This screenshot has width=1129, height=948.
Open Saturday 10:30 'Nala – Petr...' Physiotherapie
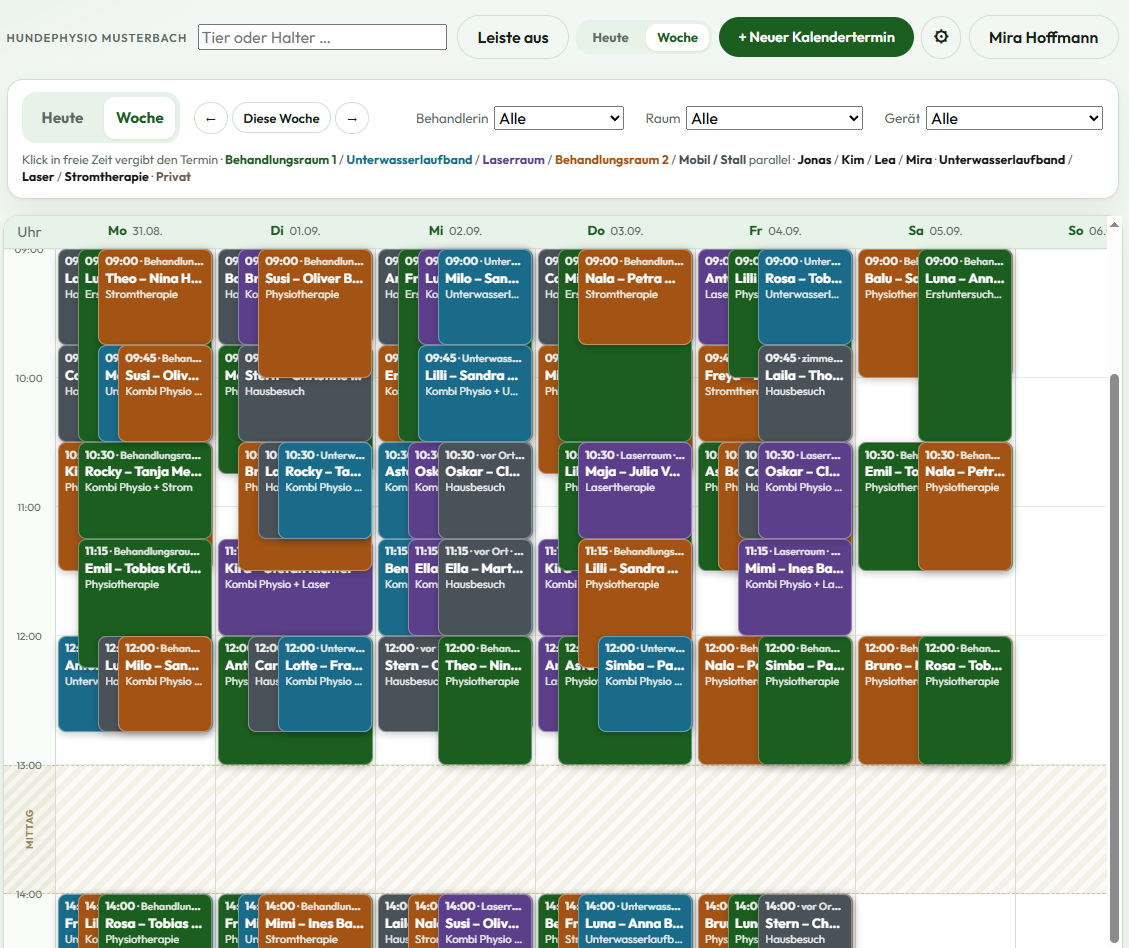pyautogui.click(x=965, y=507)
